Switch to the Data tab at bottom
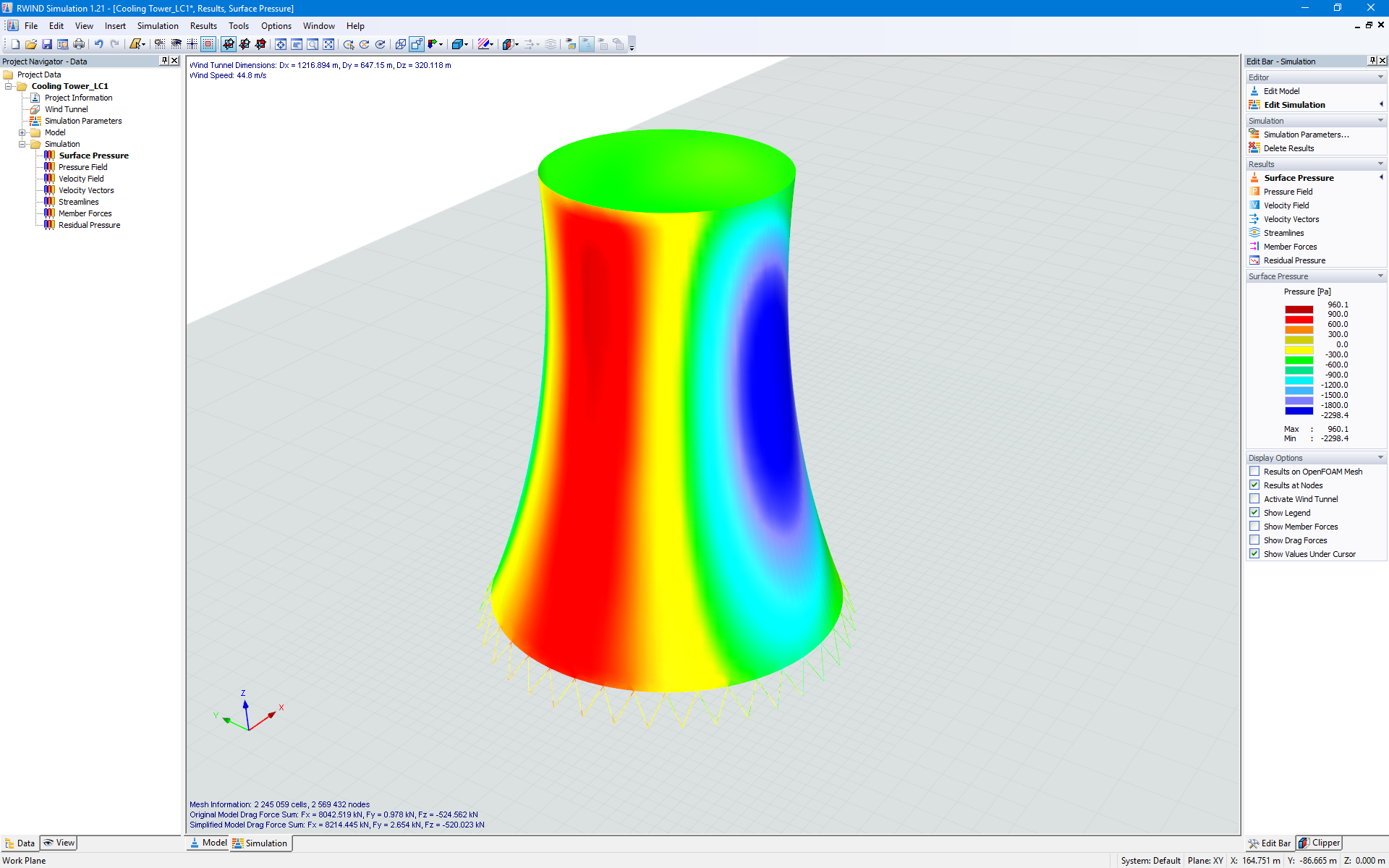 click(20, 843)
